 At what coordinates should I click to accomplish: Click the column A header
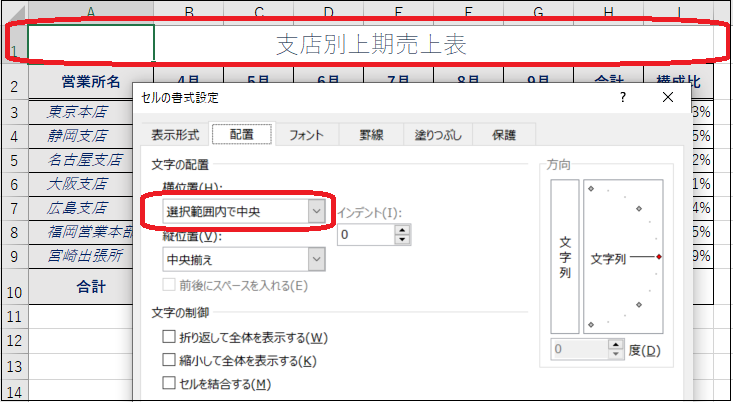pyautogui.click(x=91, y=11)
